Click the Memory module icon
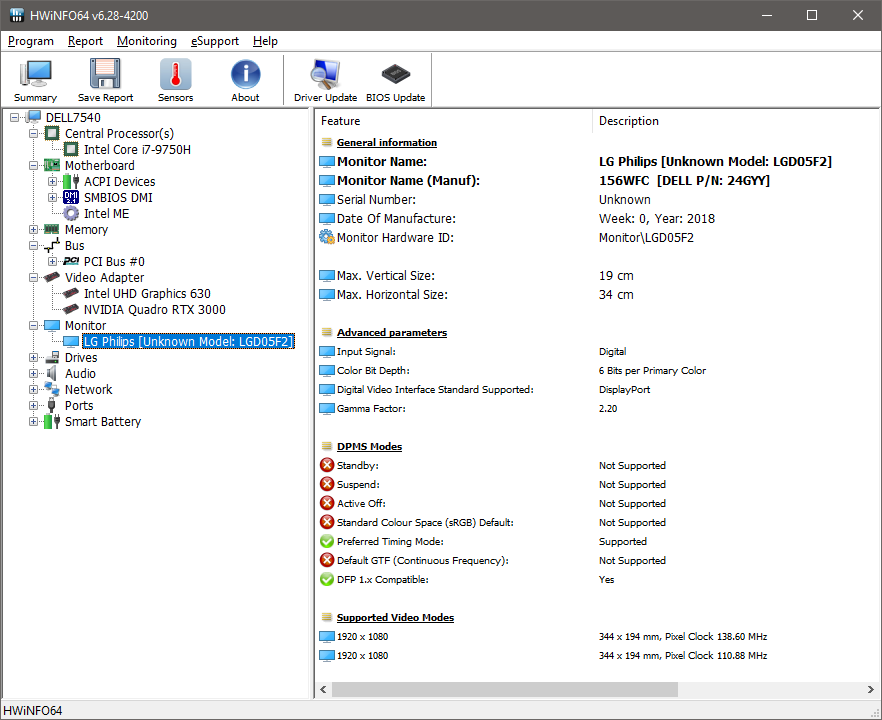 point(52,229)
